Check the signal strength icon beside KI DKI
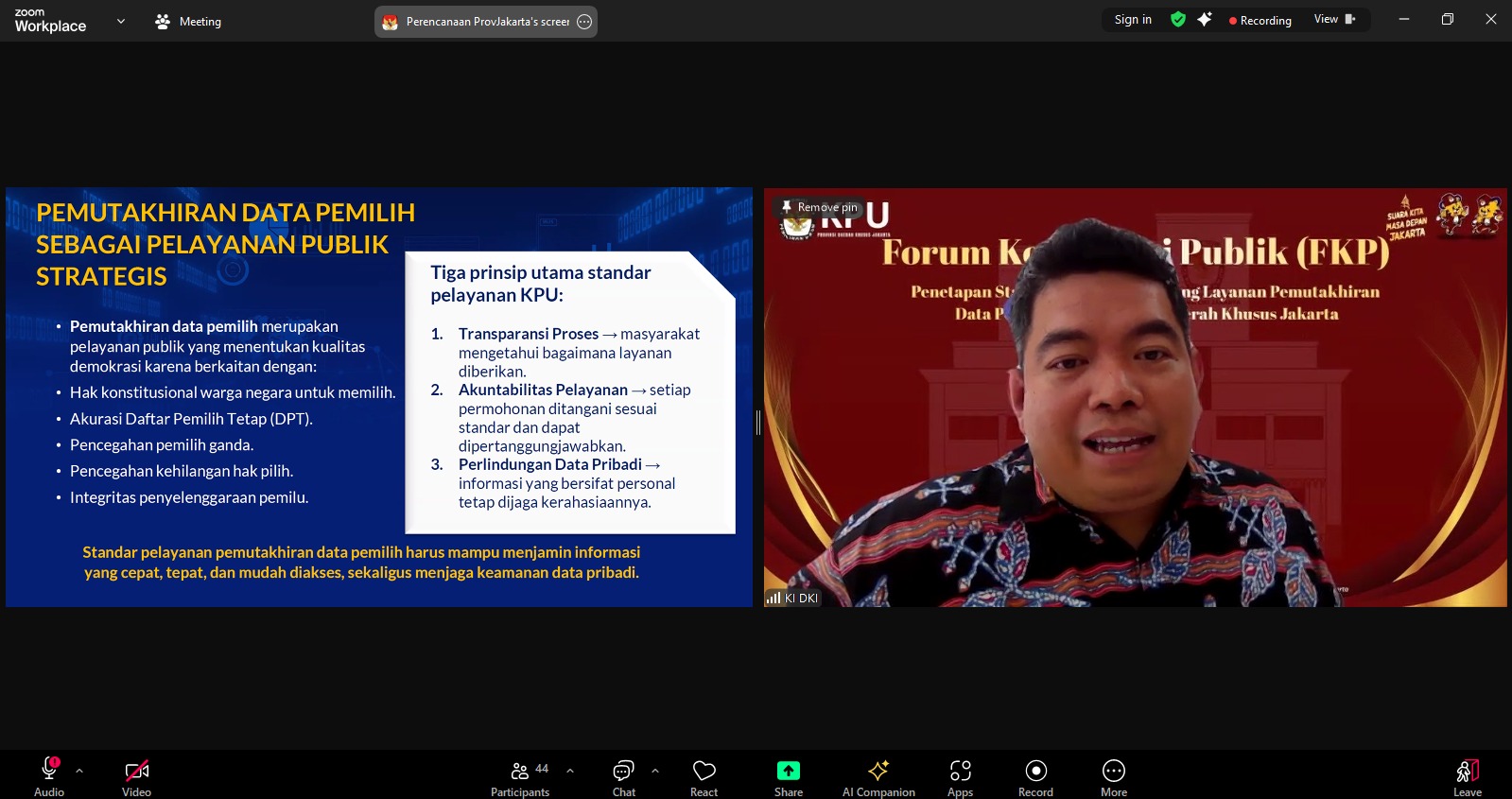The image size is (1512, 799). 773,598
